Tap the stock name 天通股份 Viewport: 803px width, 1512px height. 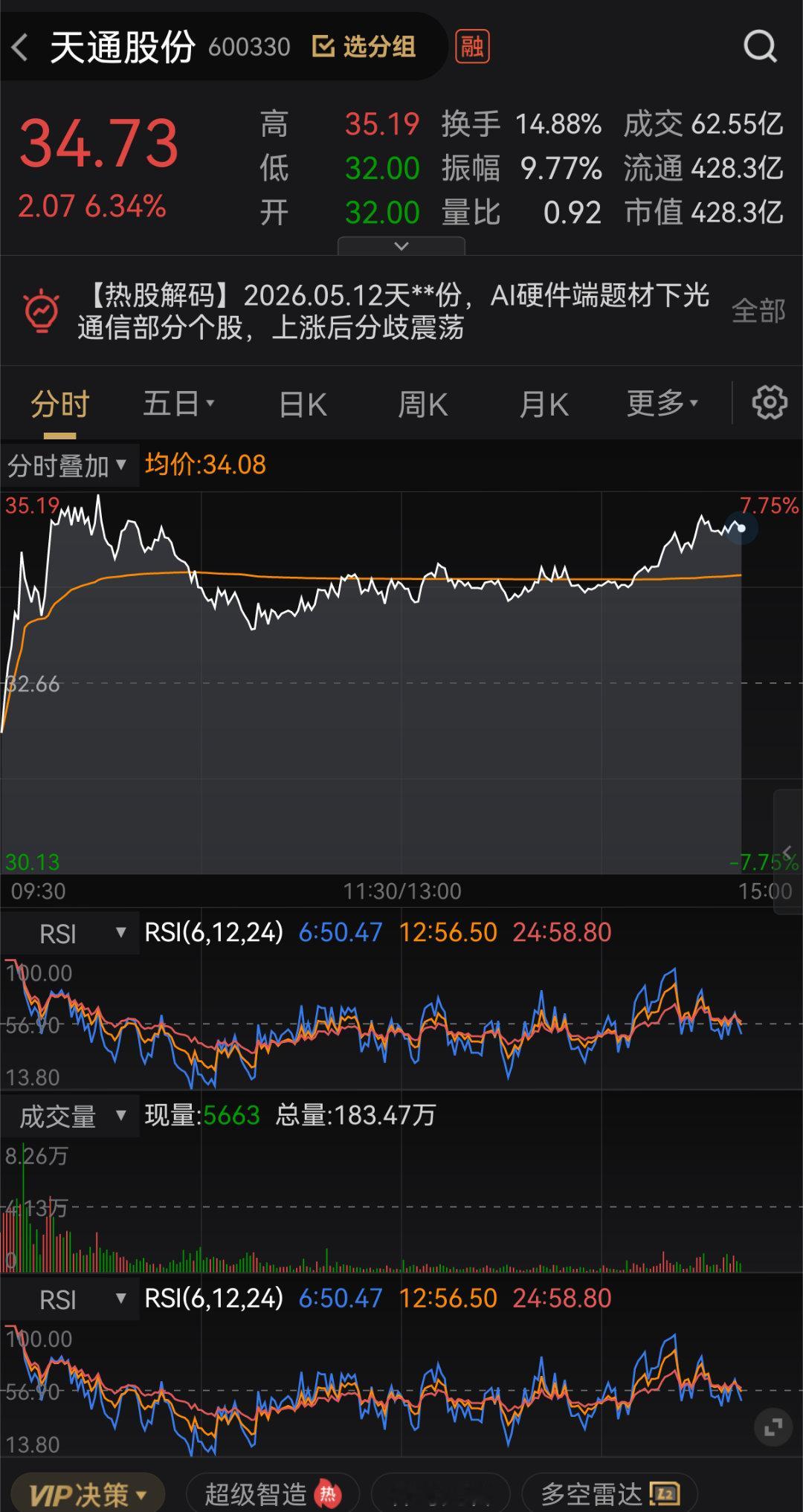click(x=123, y=47)
